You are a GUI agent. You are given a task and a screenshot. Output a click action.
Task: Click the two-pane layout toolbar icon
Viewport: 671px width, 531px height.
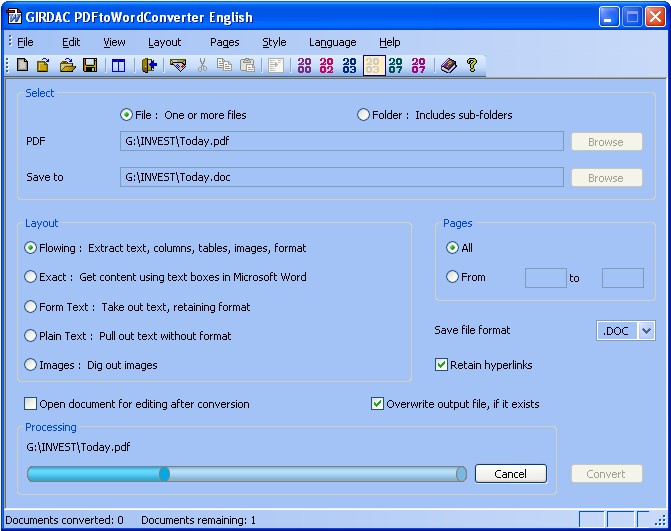click(118, 65)
